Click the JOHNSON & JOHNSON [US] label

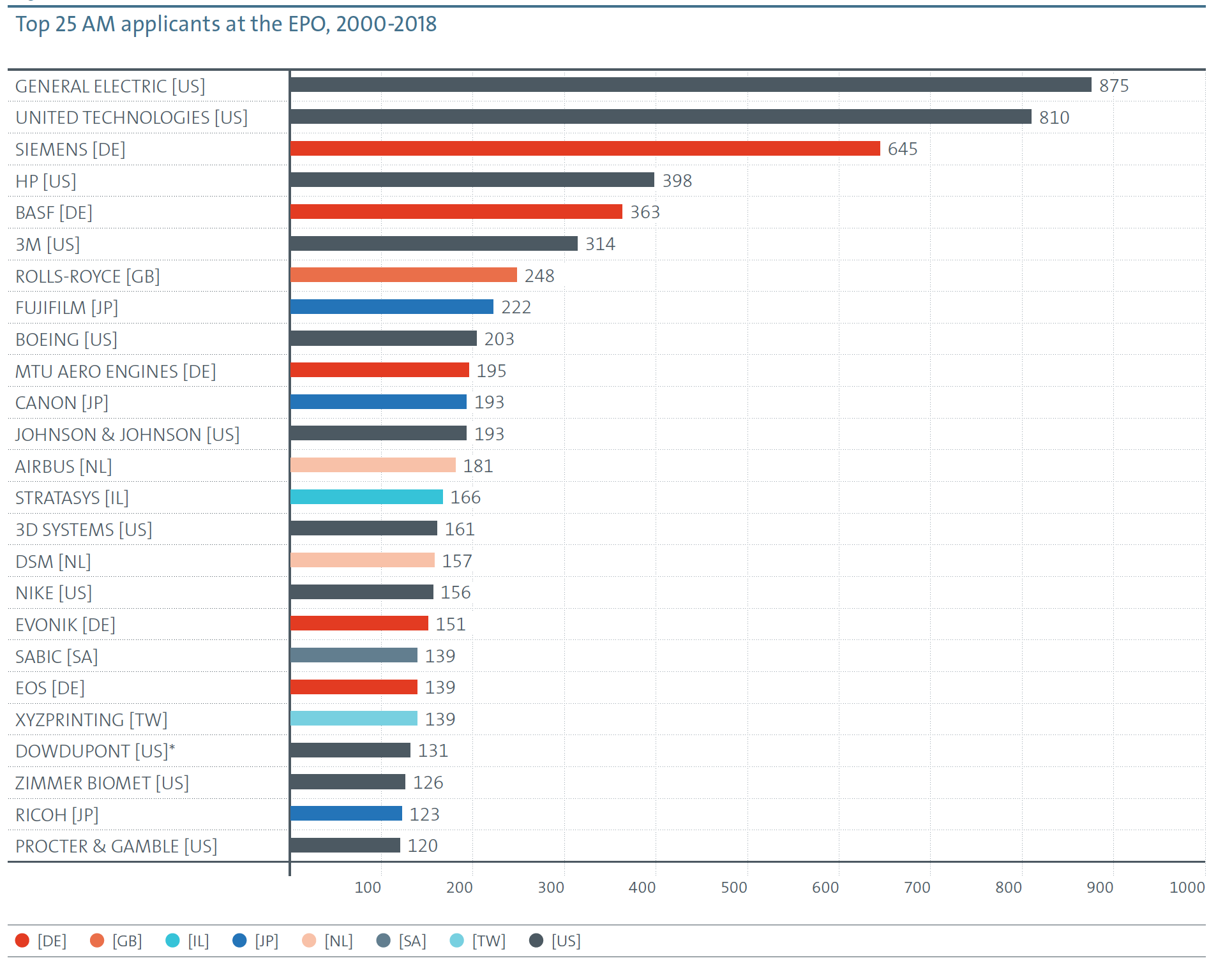pyautogui.click(x=128, y=435)
